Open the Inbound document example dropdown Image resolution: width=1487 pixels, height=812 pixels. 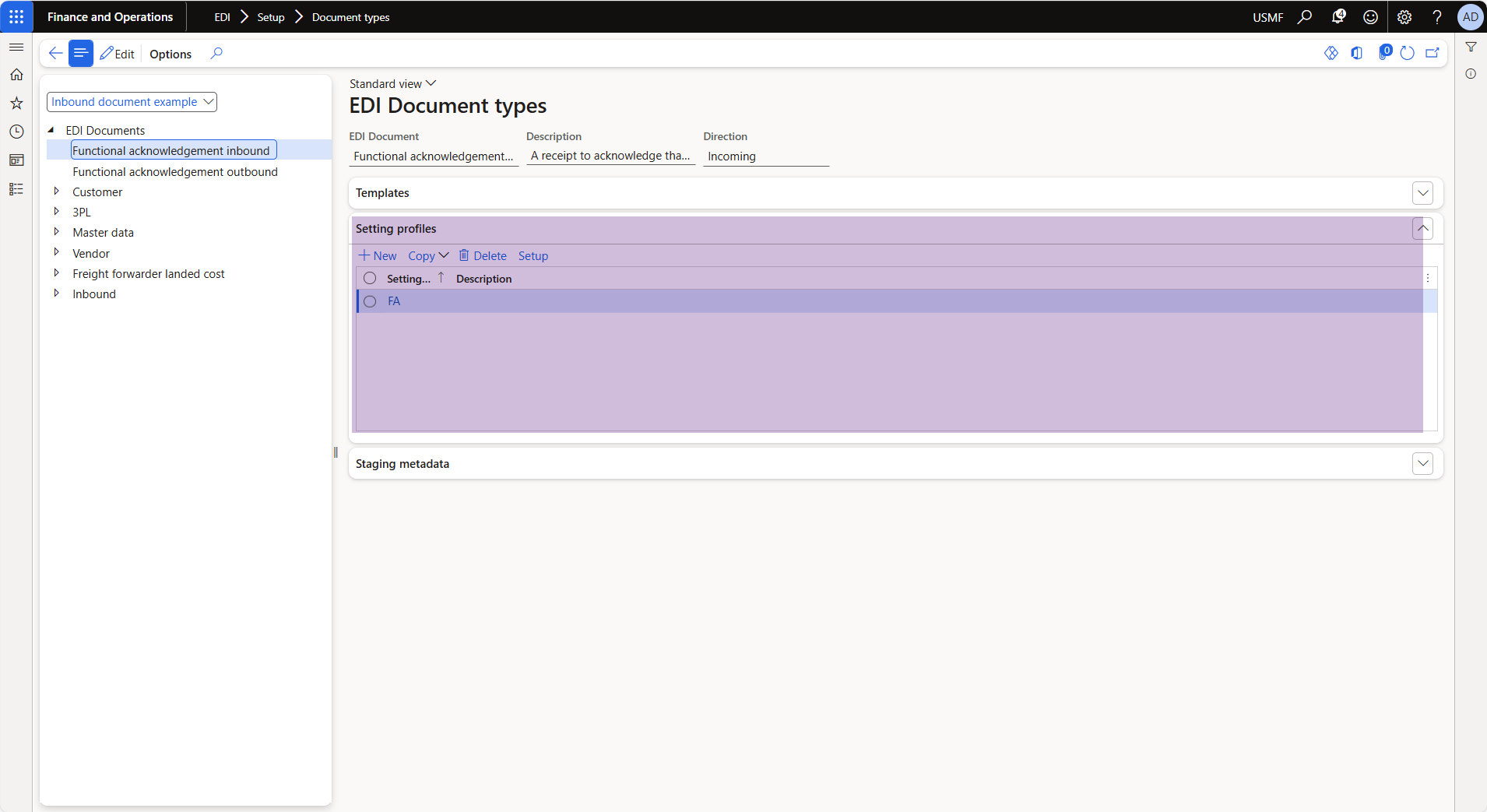(132, 102)
